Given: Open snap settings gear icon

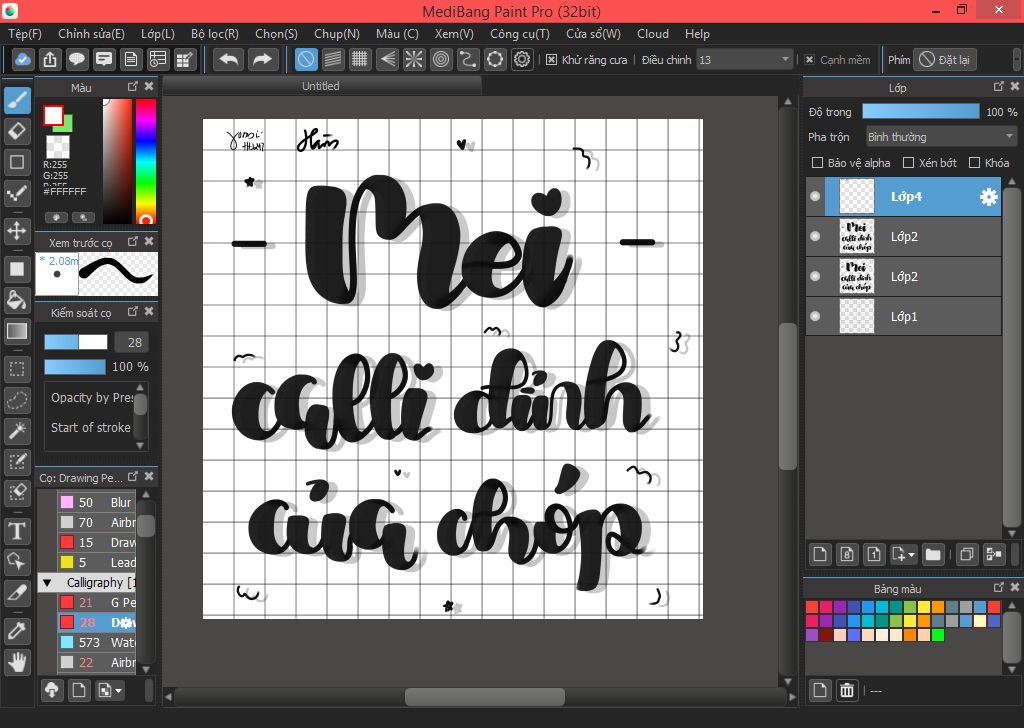Looking at the screenshot, I should click(522, 59).
